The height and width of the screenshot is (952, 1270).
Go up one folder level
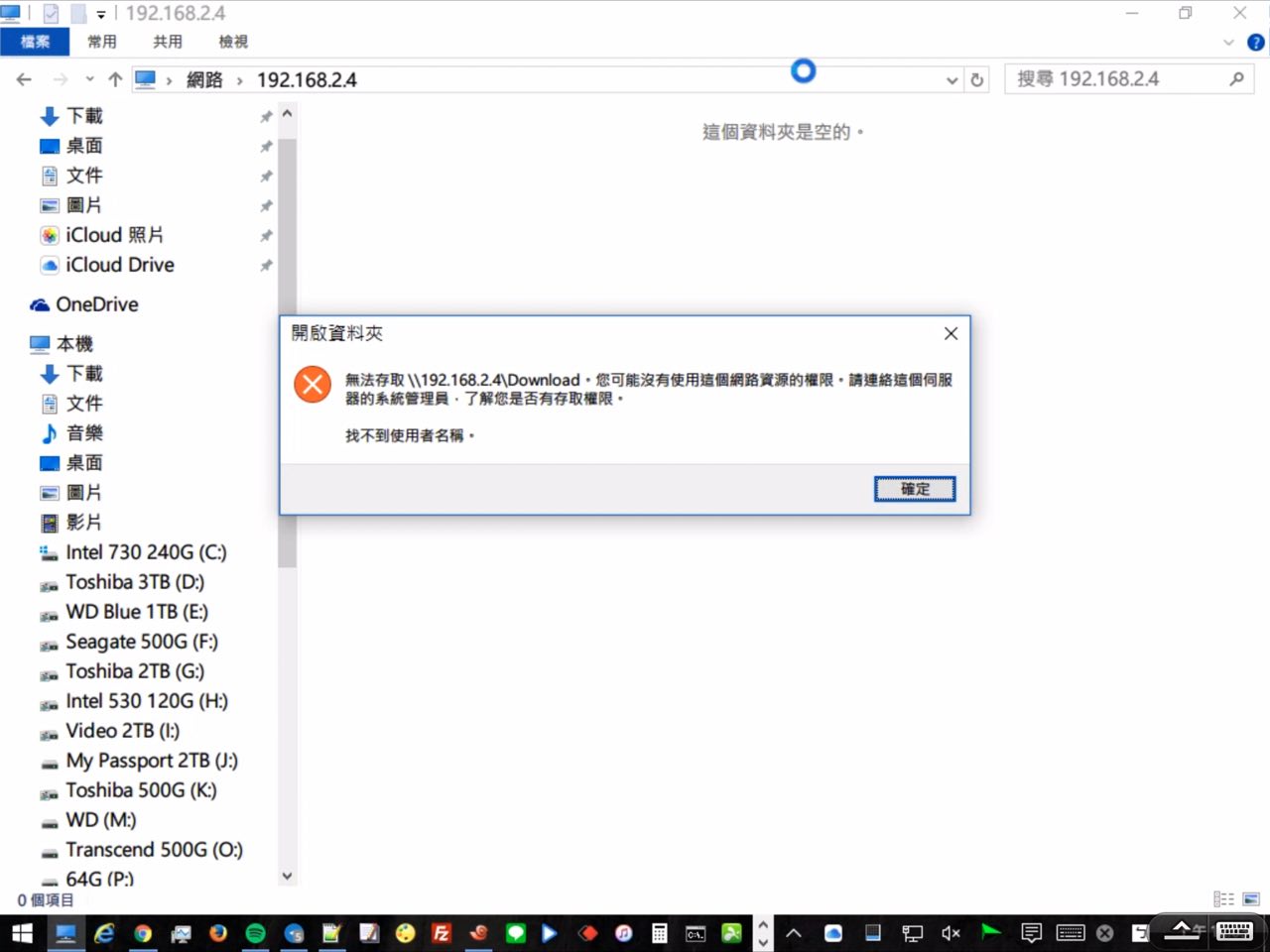pyautogui.click(x=115, y=80)
